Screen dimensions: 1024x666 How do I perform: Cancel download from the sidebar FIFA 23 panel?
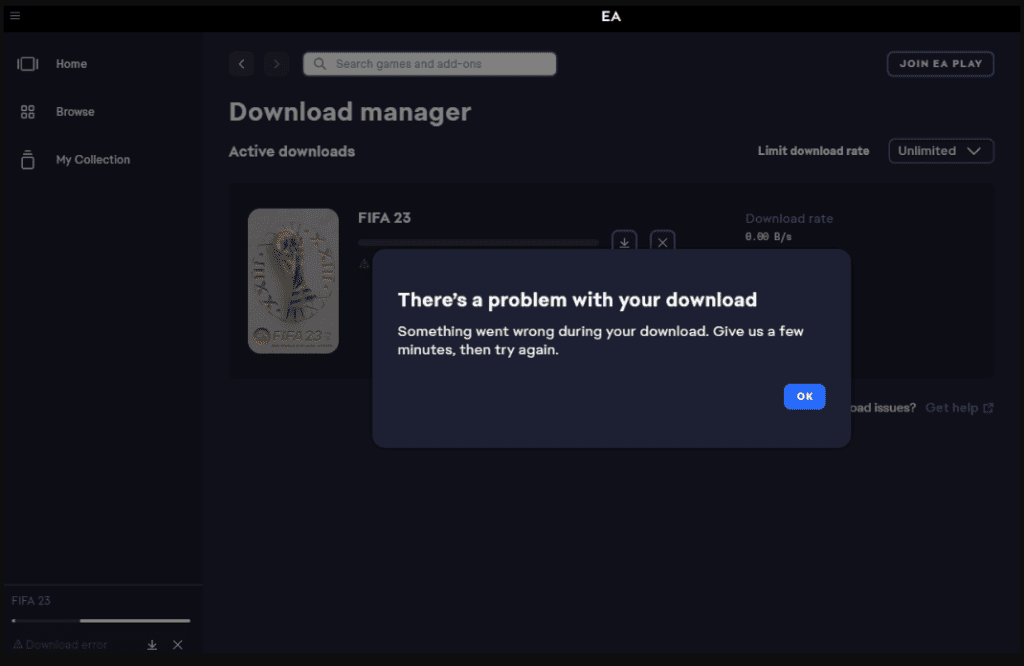[178, 645]
